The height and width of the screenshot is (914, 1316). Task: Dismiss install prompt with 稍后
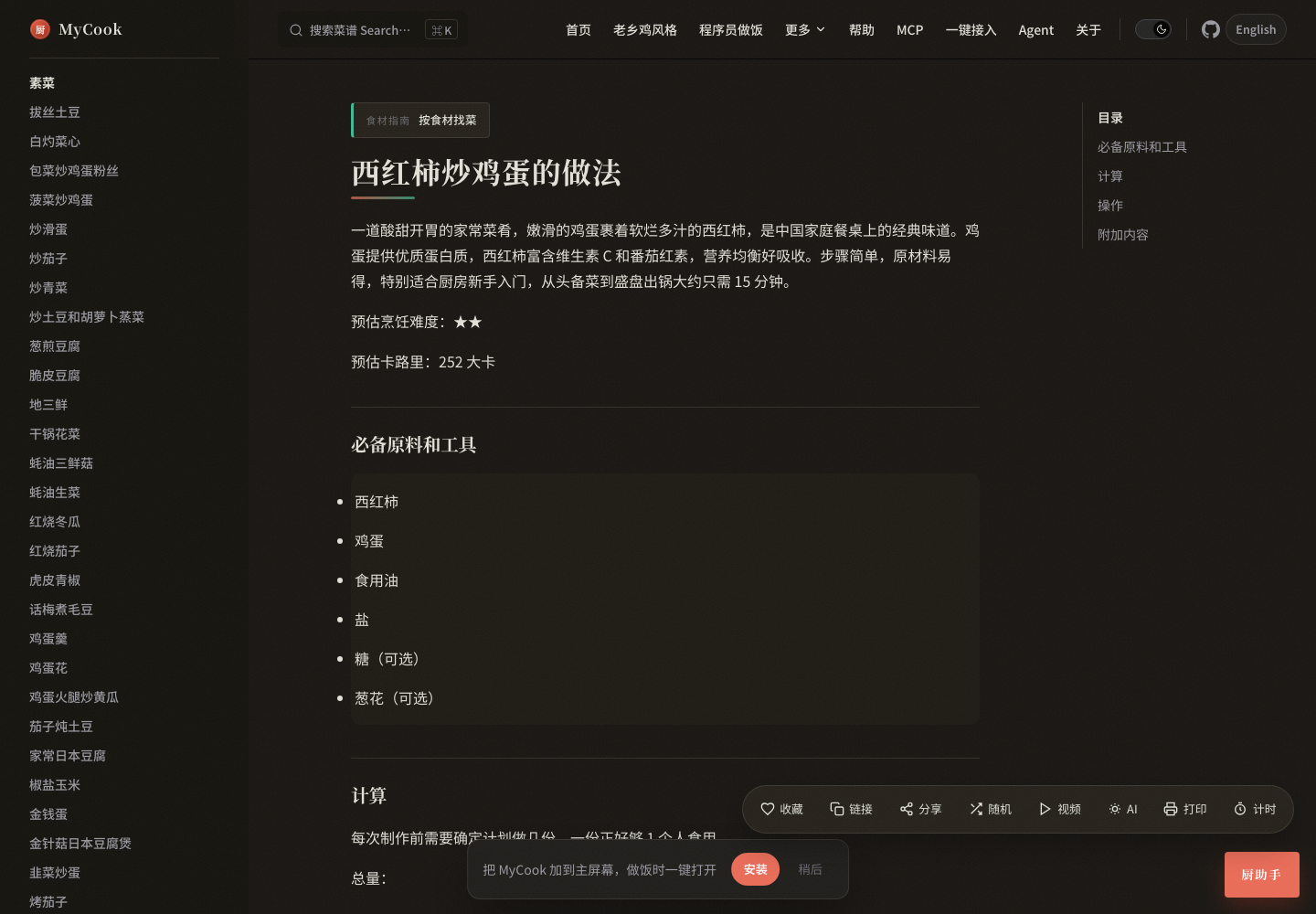click(810, 869)
